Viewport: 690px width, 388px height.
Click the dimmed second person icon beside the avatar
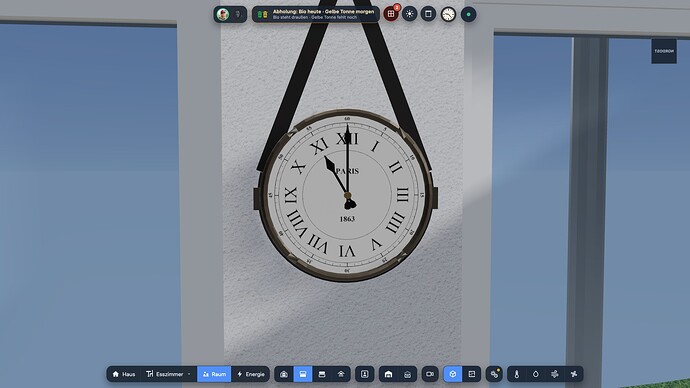point(238,15)
